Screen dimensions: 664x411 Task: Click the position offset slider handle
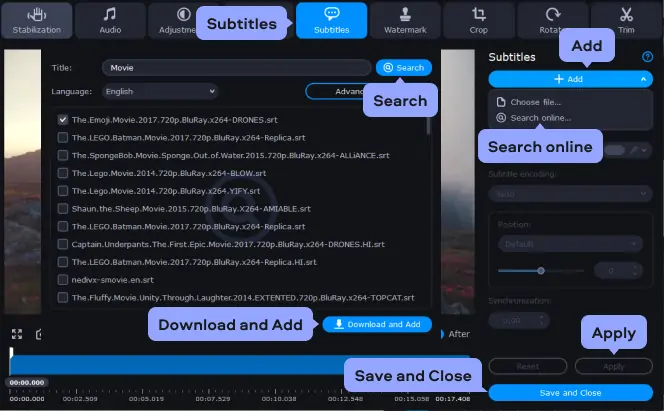(541, 270)
